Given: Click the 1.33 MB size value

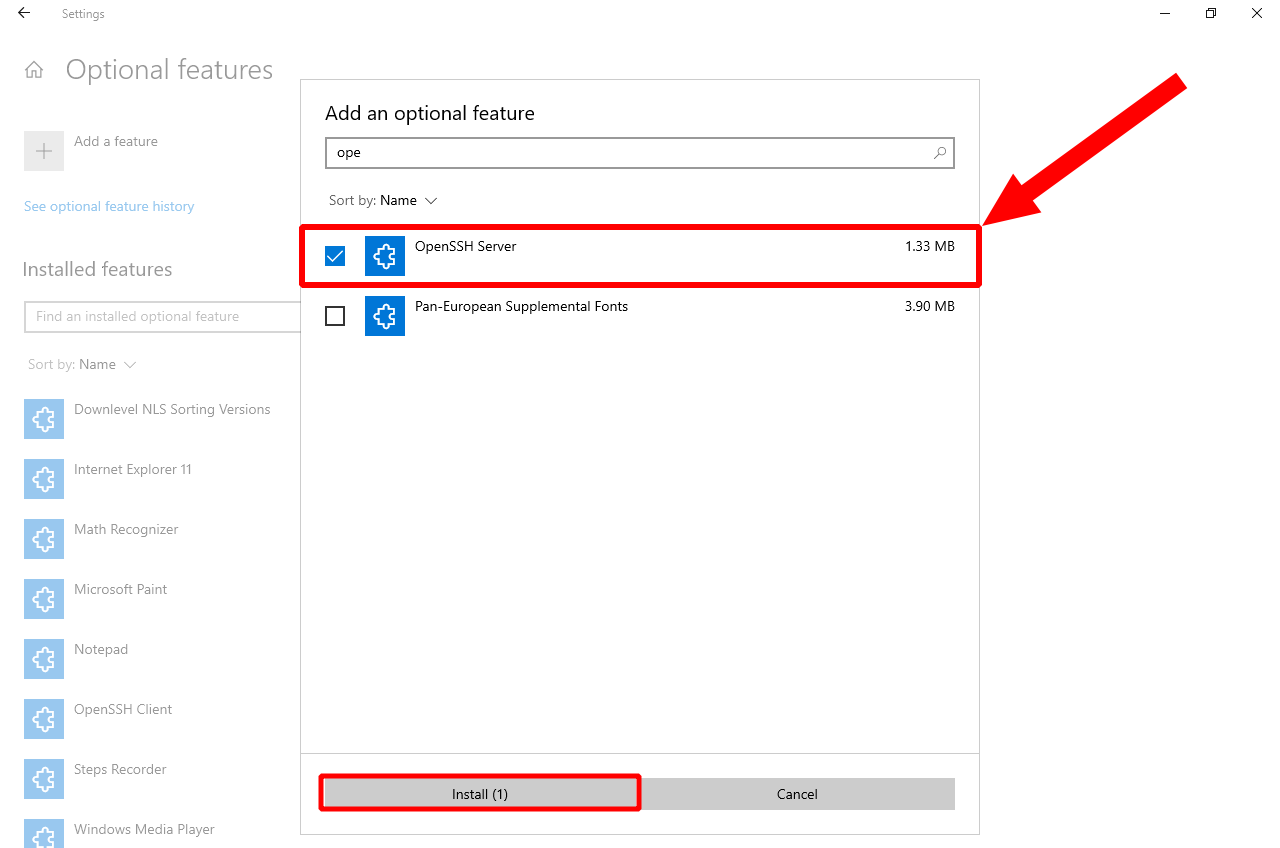Looking at the screenshot, I should click(930, 246).
